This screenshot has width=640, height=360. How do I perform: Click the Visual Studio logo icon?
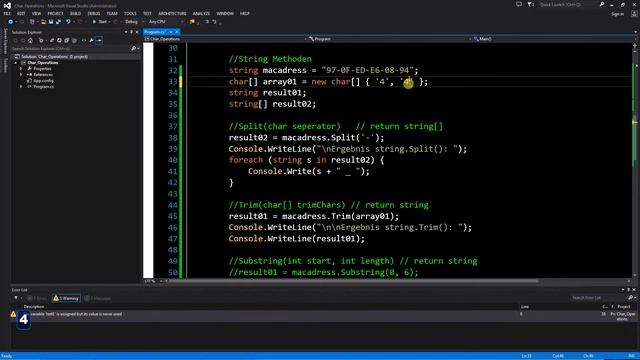[7, 5]
